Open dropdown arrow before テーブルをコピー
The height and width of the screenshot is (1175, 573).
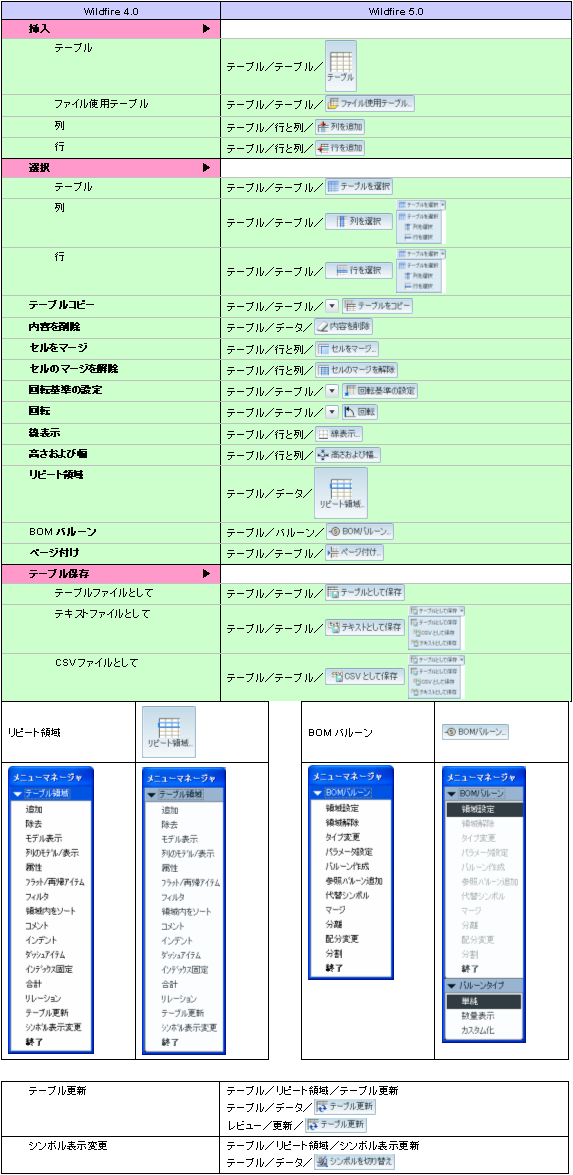333,306
